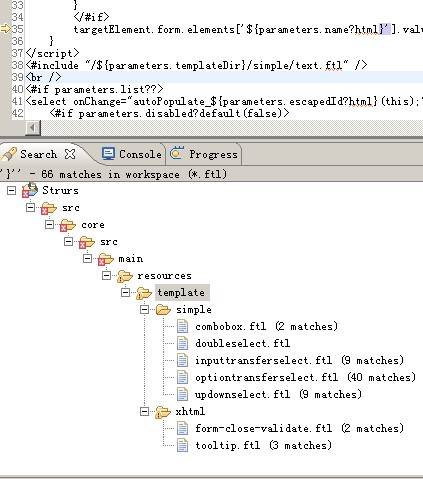The height and width of the screenshot is (479, 423).
Task: Collapse the Strurs project node
Action: click(x=11, y=191)
